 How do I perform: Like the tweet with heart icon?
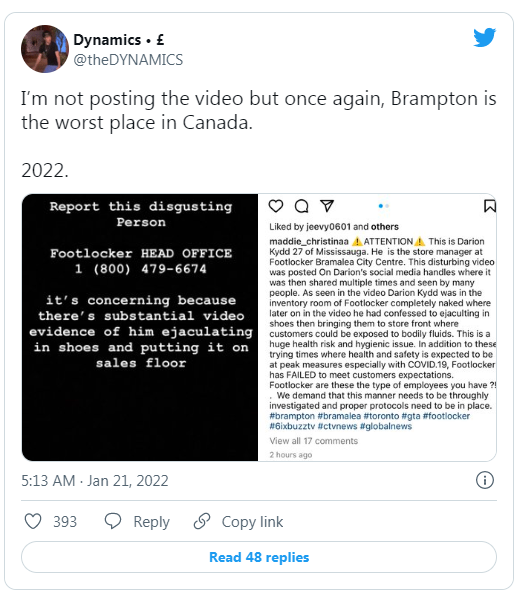[x=33, y=521]
